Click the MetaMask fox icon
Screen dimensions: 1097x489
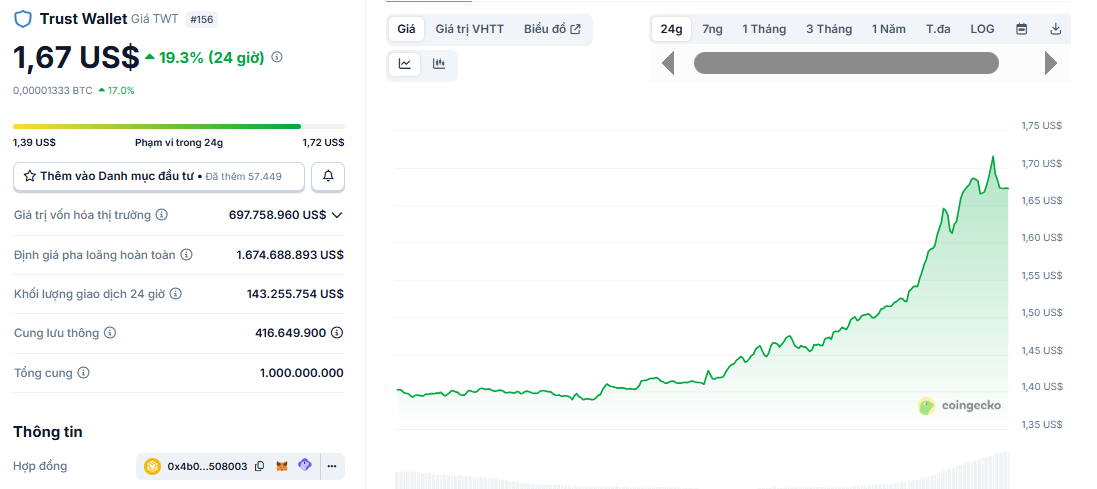[x=281, y=466]
